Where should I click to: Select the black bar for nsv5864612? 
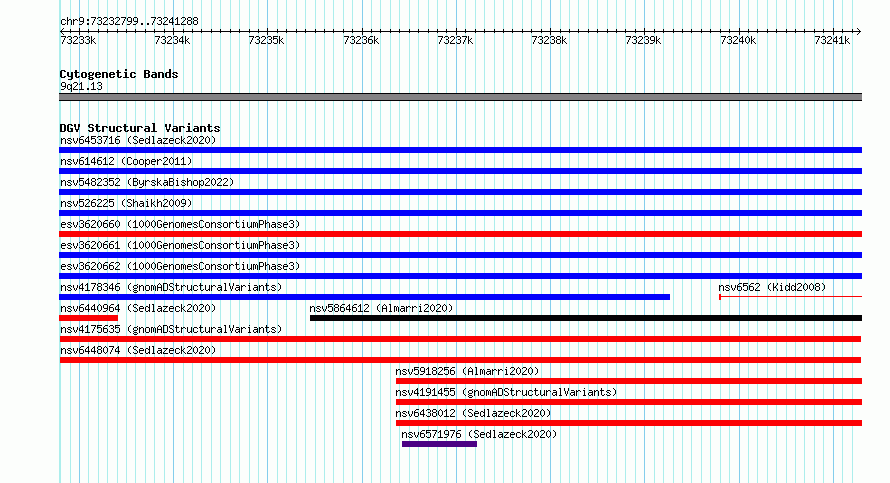[586, 318]
